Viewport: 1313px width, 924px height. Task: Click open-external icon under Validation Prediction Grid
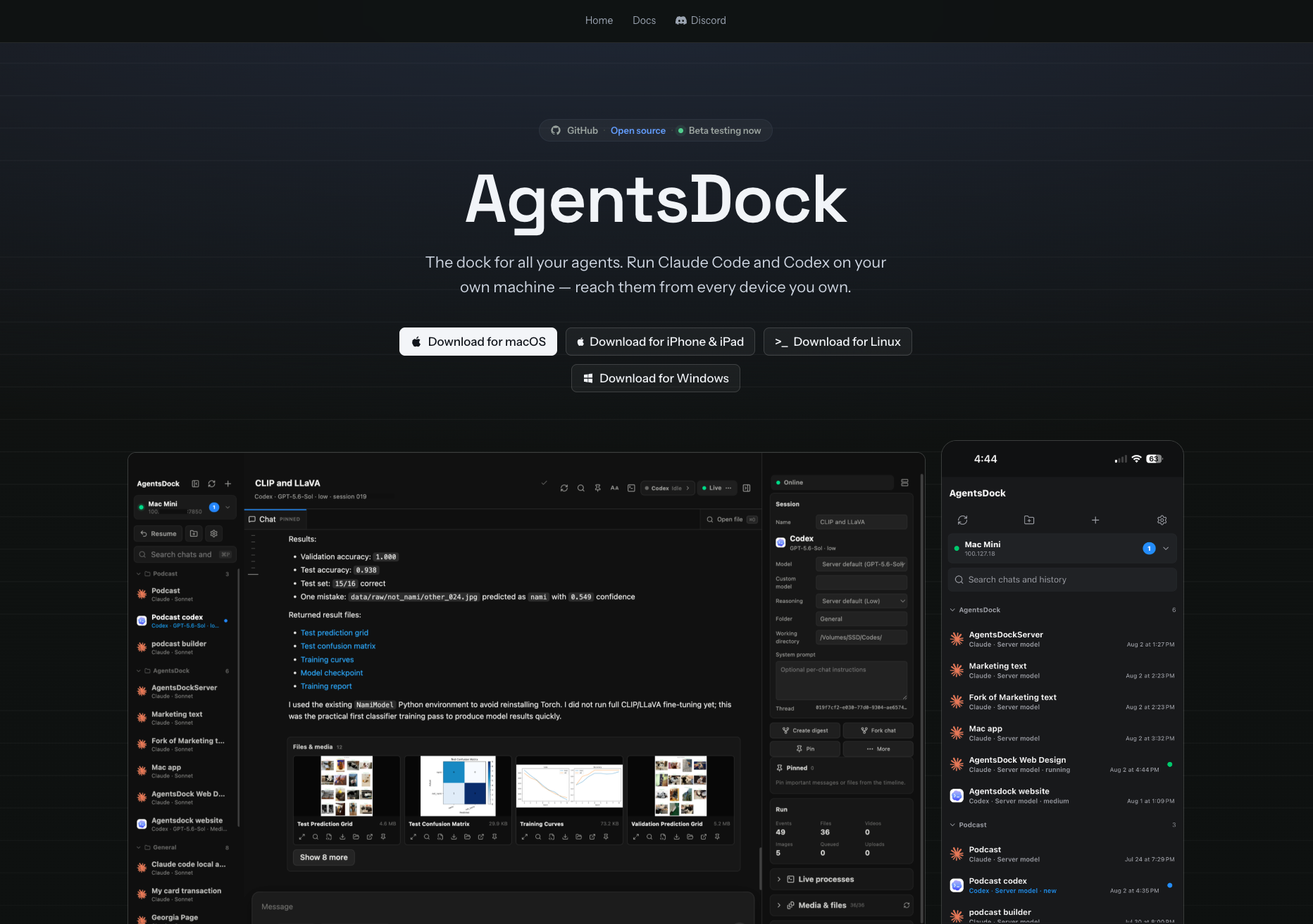704,837
